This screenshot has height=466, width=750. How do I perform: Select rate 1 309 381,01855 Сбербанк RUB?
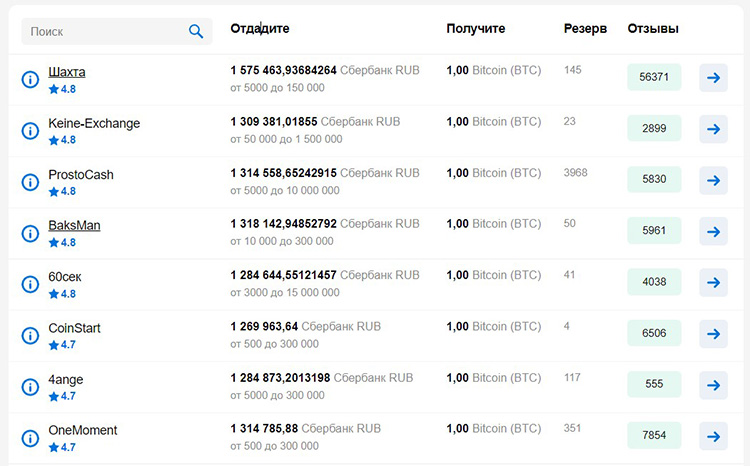(x=315, y=122)
